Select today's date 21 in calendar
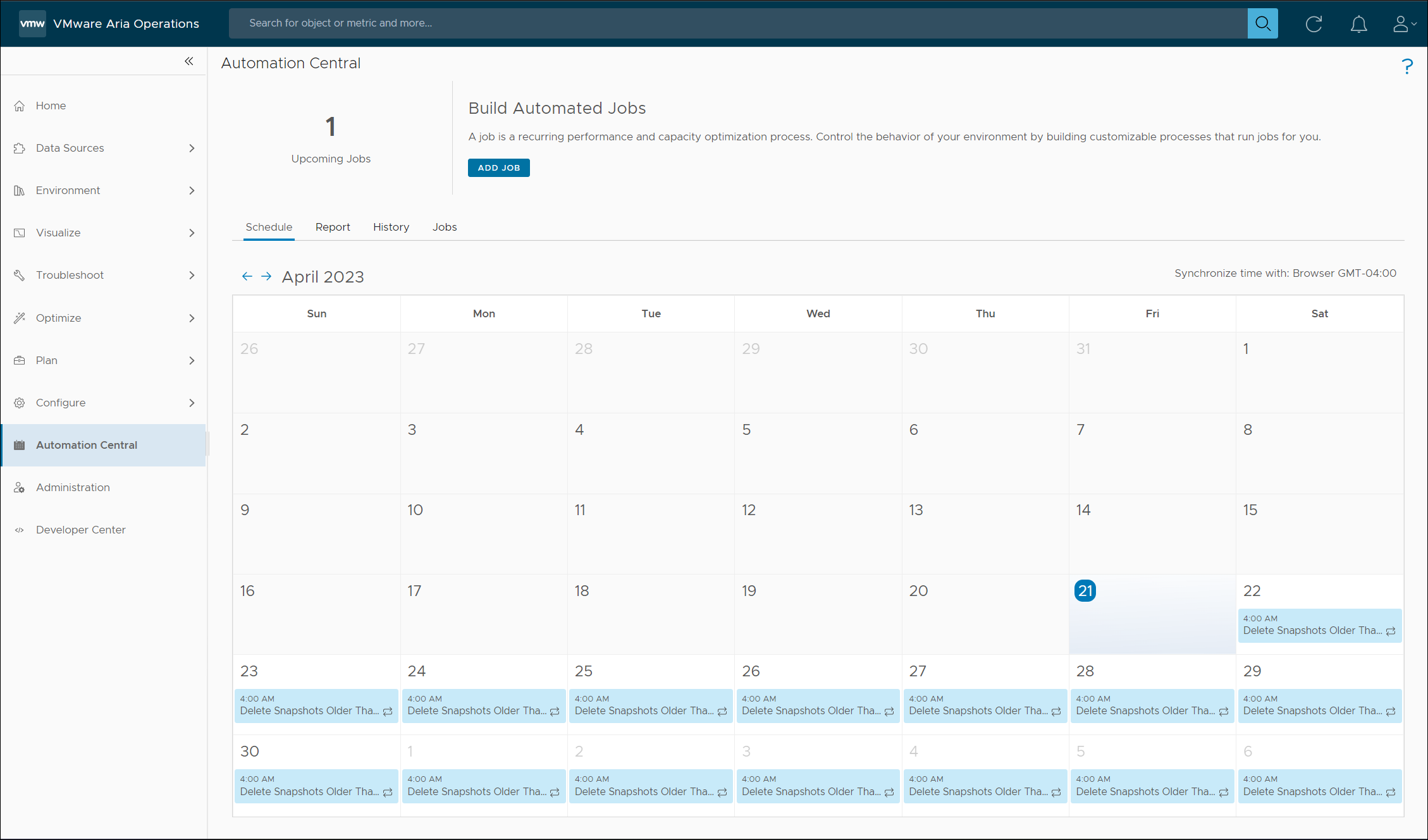 pos(1085,591)
